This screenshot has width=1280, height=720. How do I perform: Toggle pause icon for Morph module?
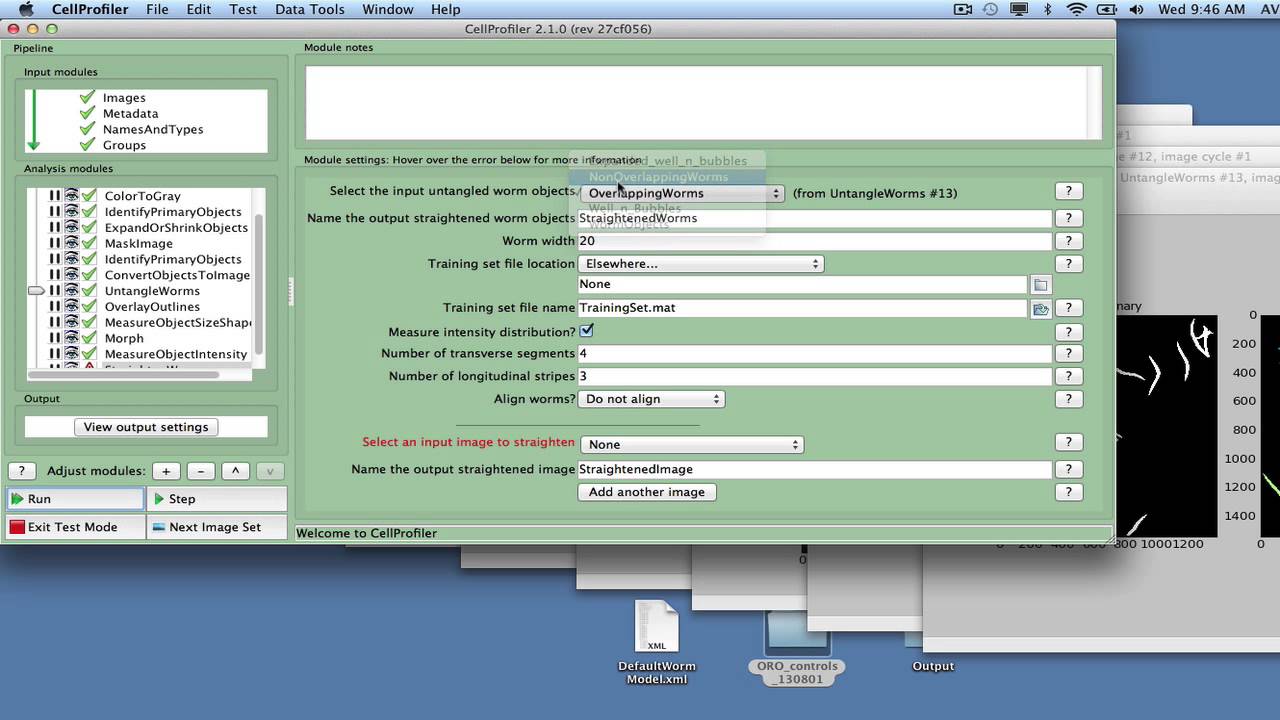click(x=55, y=338)
